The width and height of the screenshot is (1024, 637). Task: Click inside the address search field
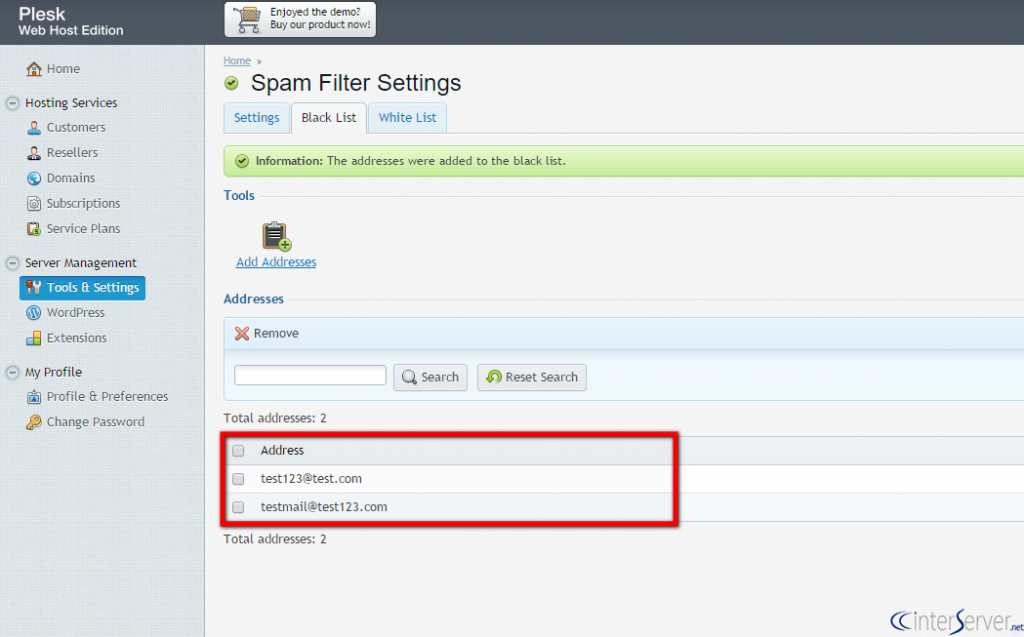tap(309, 375)
